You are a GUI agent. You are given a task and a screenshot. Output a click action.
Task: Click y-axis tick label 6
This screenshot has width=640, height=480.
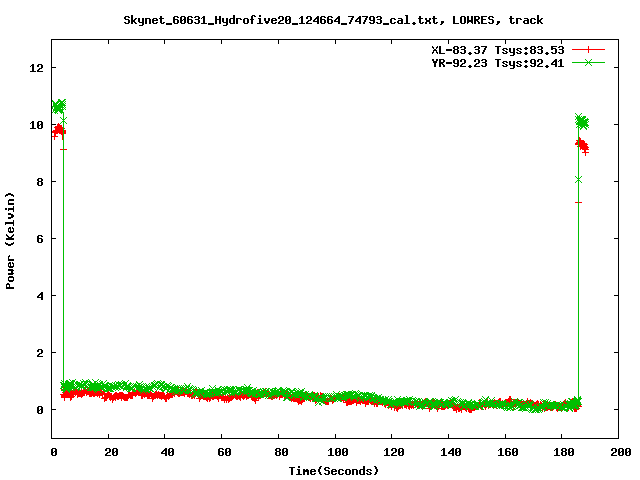tap(40, 239)
